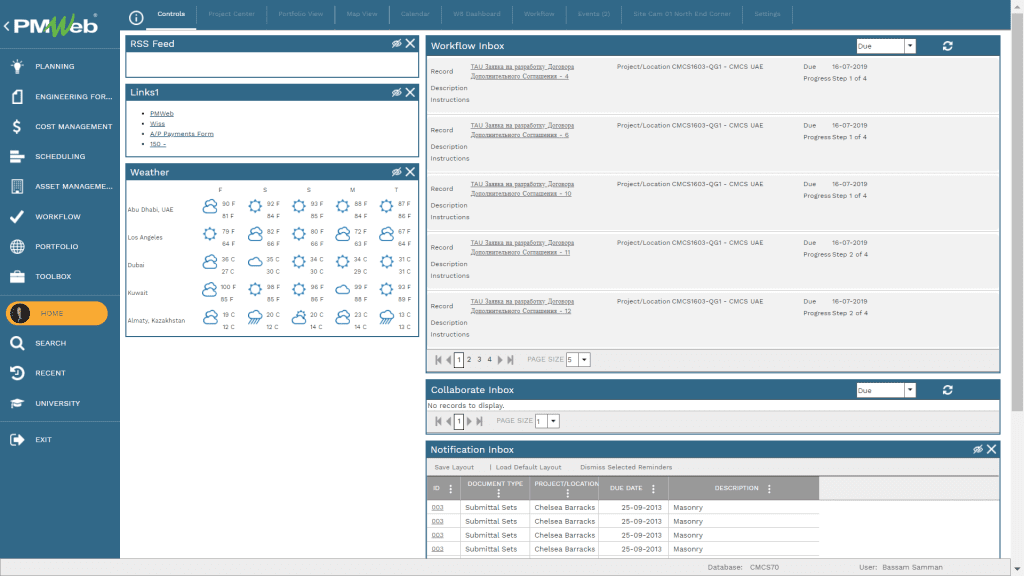Click the Workflow Inbox page size field

coord(572,360)
